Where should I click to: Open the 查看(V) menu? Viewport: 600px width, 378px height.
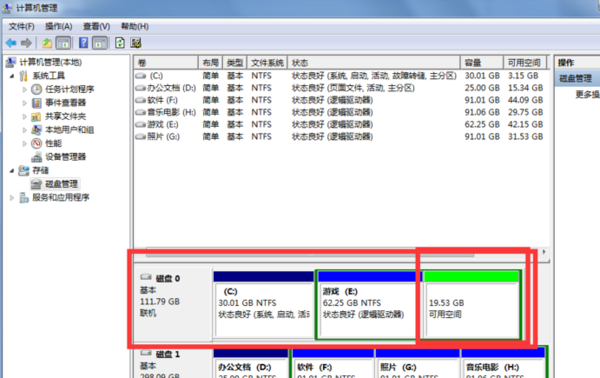coord(96,26)
